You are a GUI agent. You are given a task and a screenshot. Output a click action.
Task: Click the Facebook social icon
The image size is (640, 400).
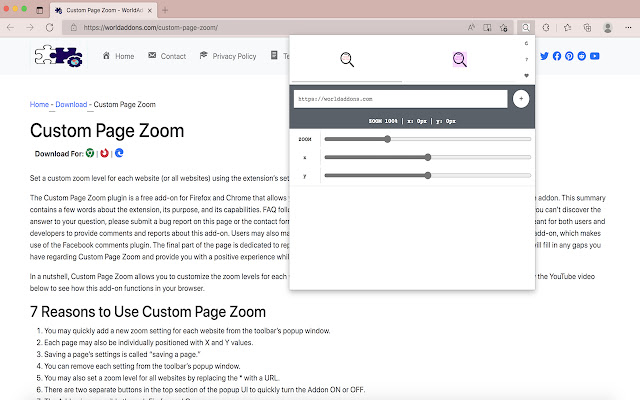[557, 56]
